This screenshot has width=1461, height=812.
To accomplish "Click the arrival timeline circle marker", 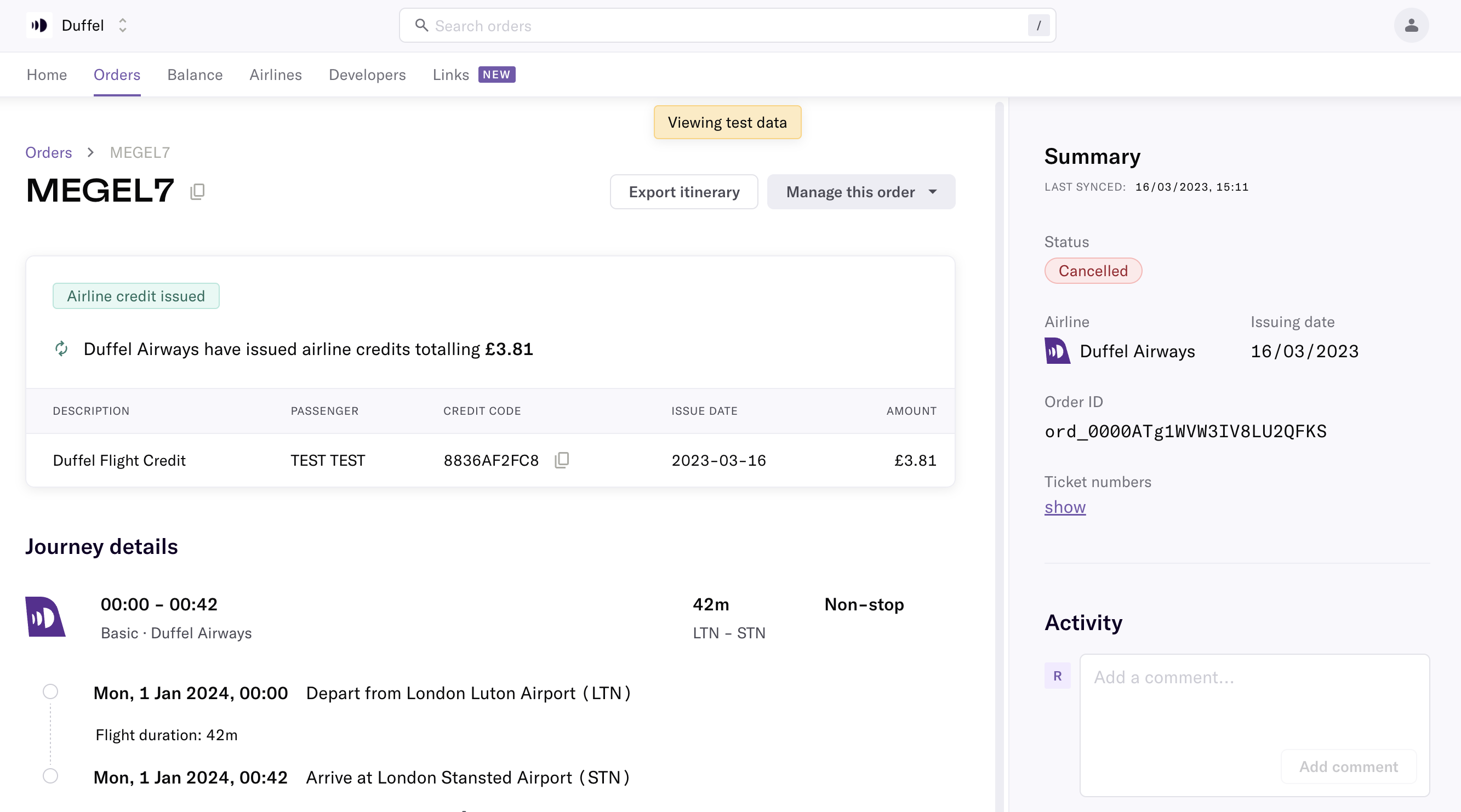I will point(50,776).
